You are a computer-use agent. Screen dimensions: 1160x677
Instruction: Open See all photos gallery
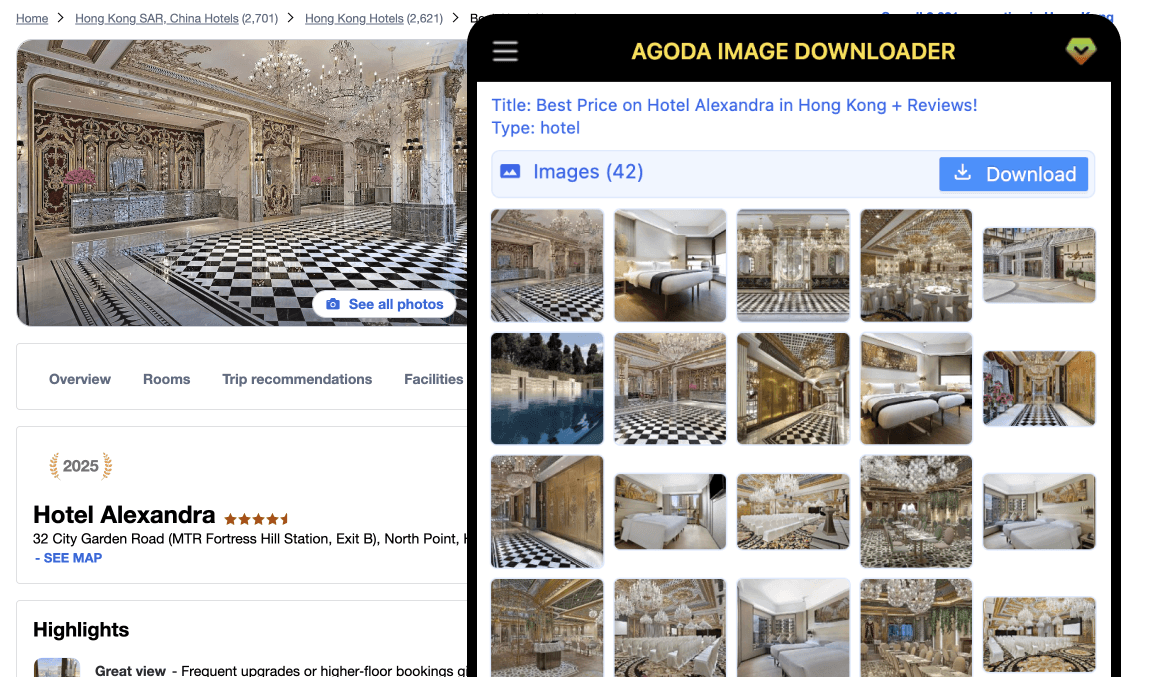tap(385, 304)
